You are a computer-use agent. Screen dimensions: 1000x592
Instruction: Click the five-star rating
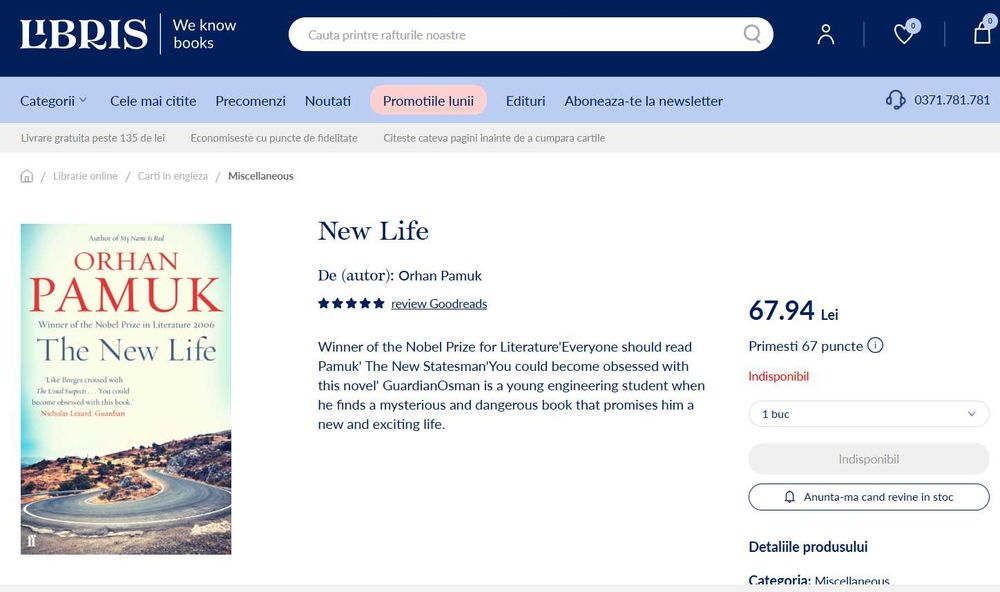[351, 304]
